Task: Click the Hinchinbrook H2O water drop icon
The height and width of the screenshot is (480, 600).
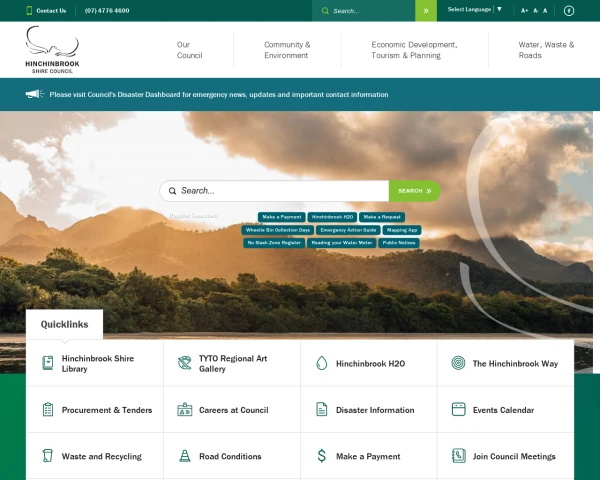Action: 321,363
